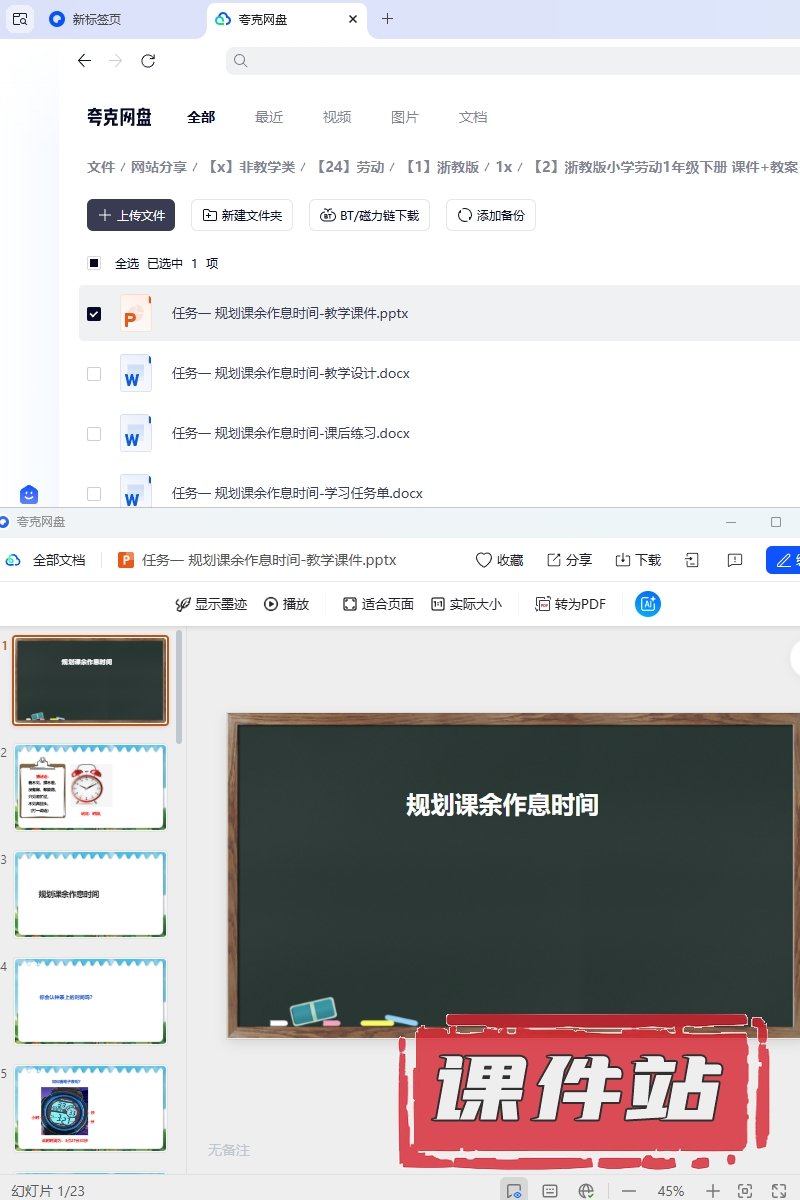Open the 文档 category tab
800x1200 pixels.
473,117
